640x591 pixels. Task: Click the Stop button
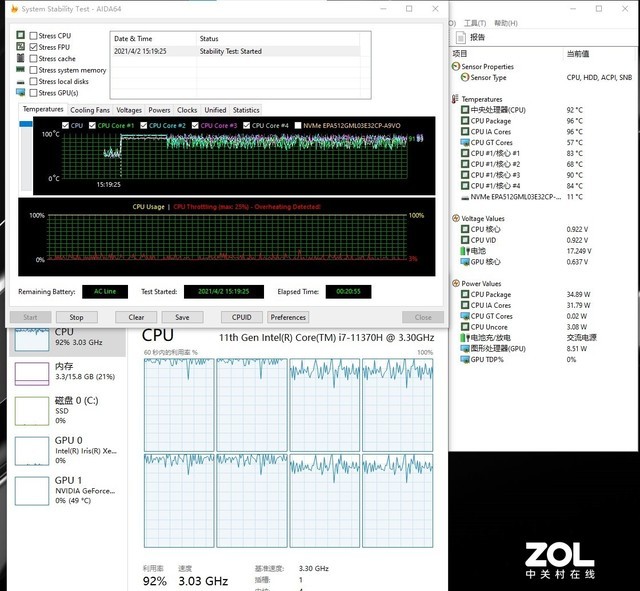[76, 317]
